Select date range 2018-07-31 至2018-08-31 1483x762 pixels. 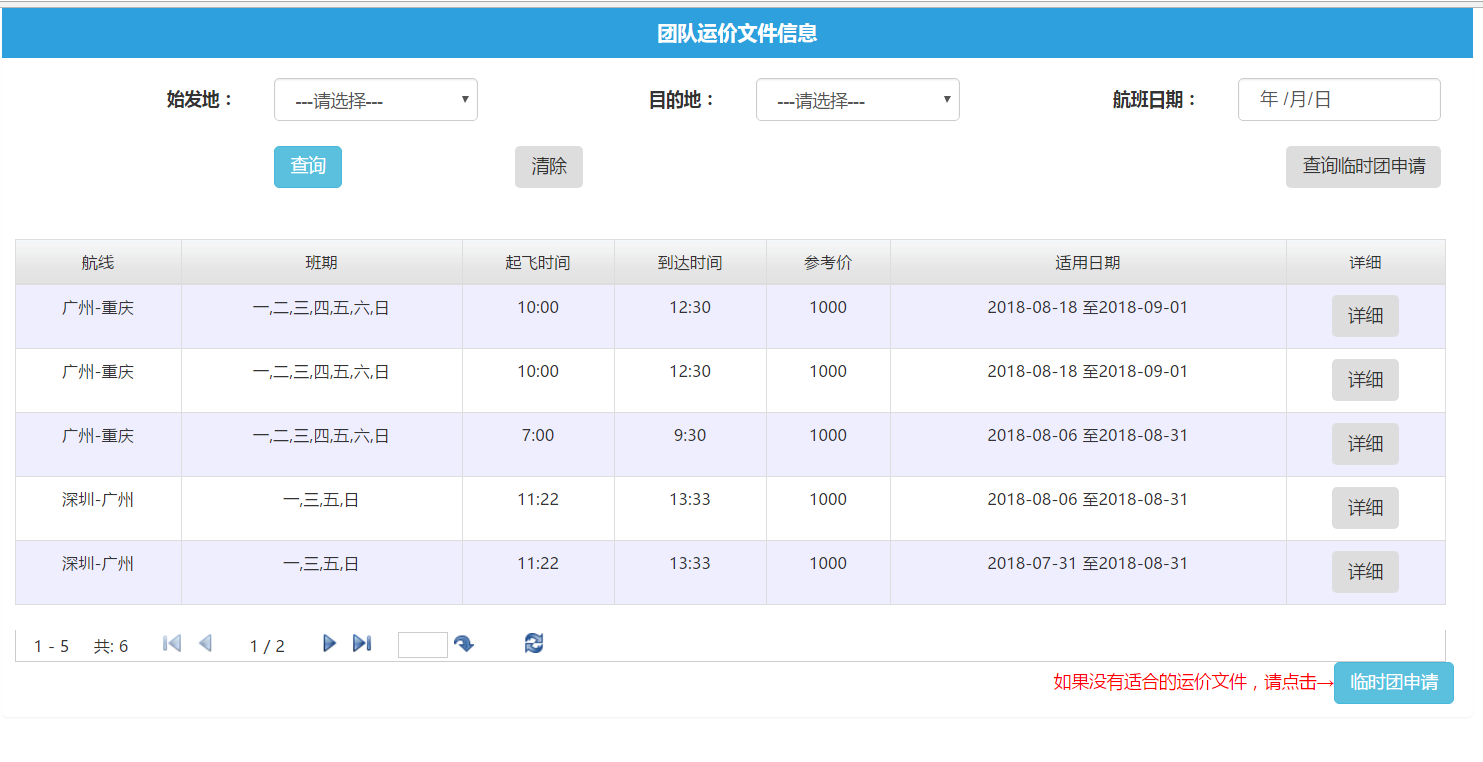1088,564
